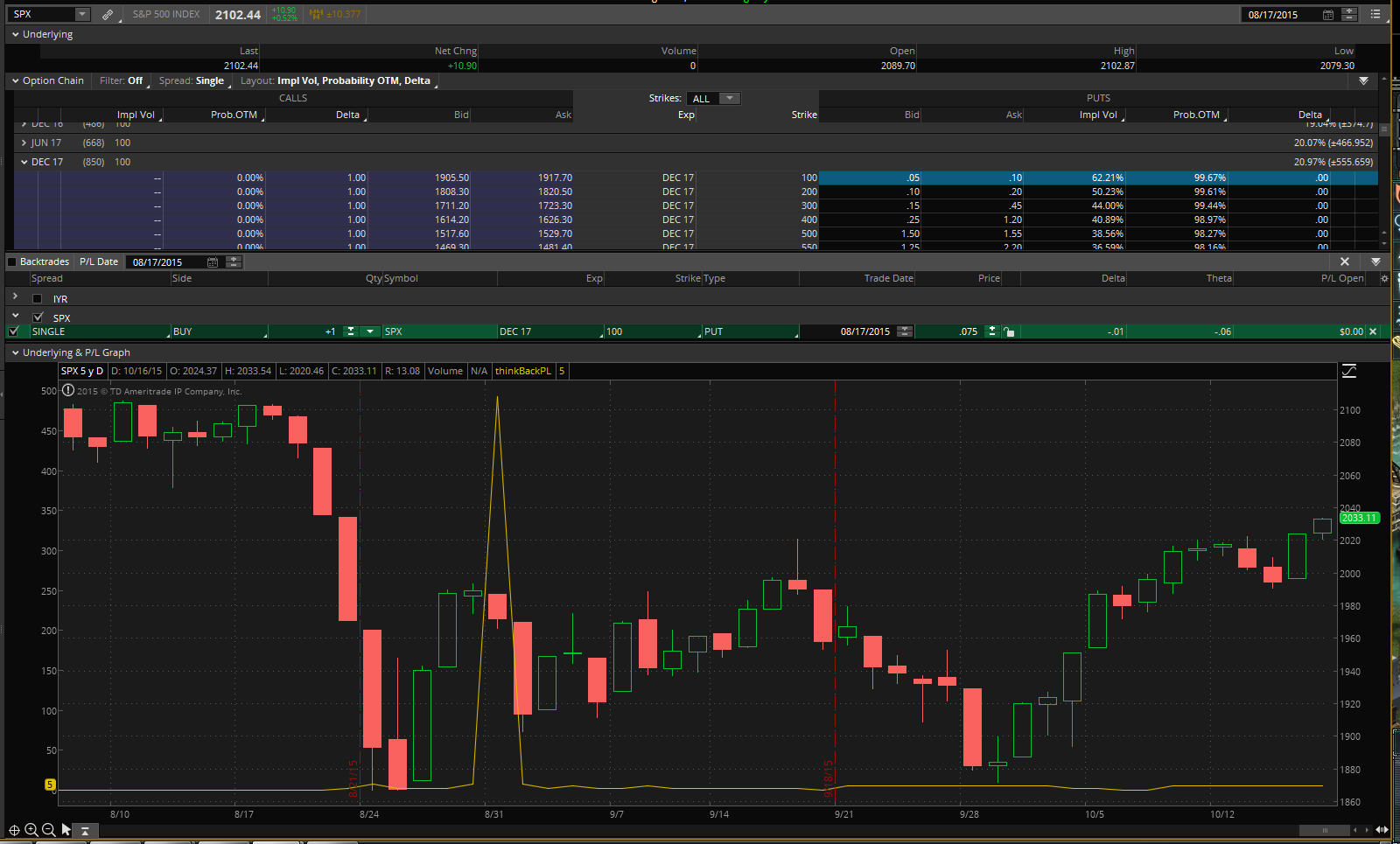Viewport: 1400px width, 844px height.
Task: Change the SINGLE spread type on trade row
Action: [x=101, y=331]
